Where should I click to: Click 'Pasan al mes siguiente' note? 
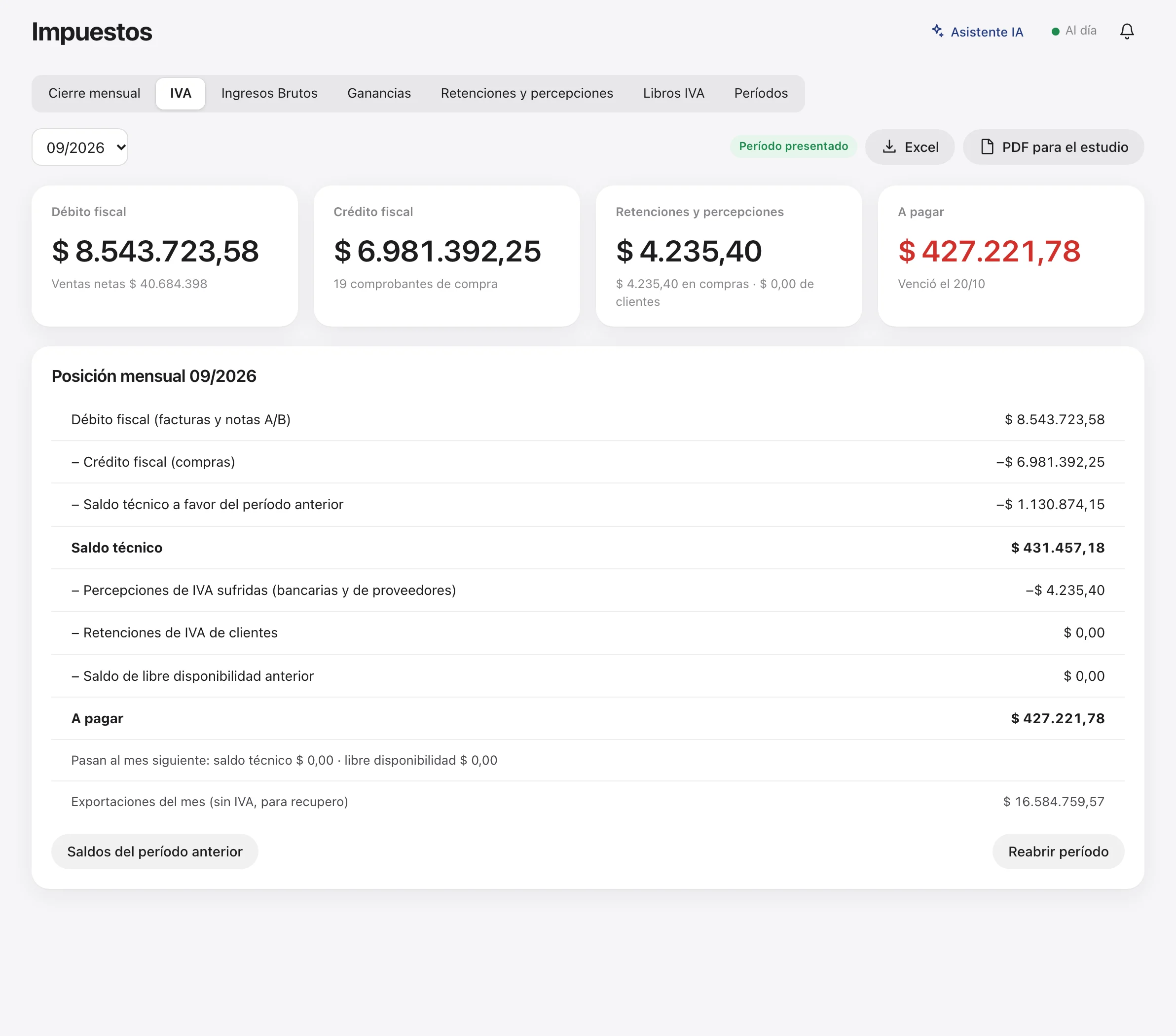pyautogui.click(x=284, y=760)
